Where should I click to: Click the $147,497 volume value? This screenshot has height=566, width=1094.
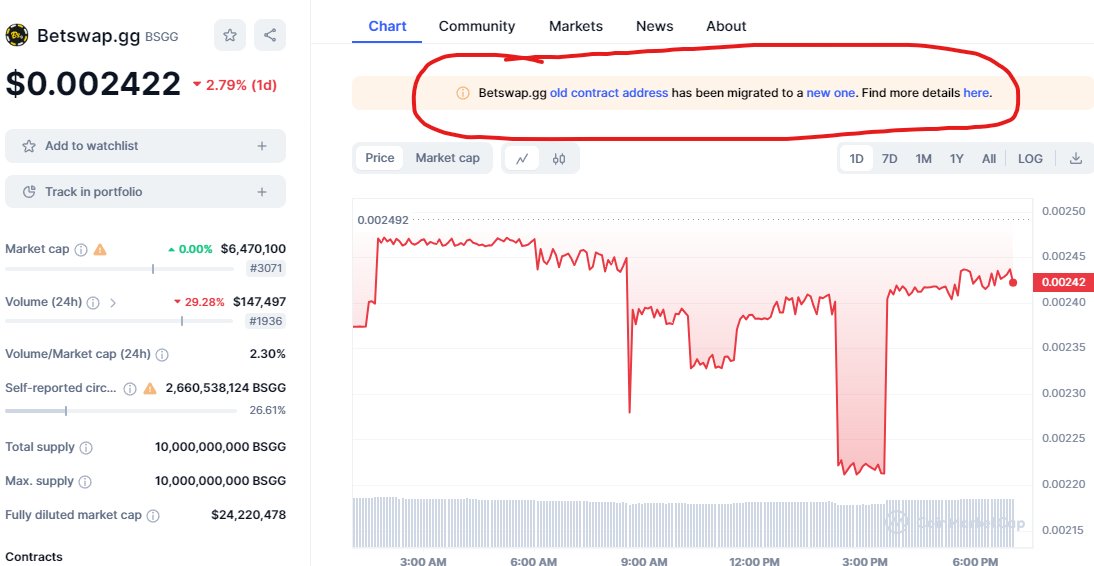pos(260,302)
